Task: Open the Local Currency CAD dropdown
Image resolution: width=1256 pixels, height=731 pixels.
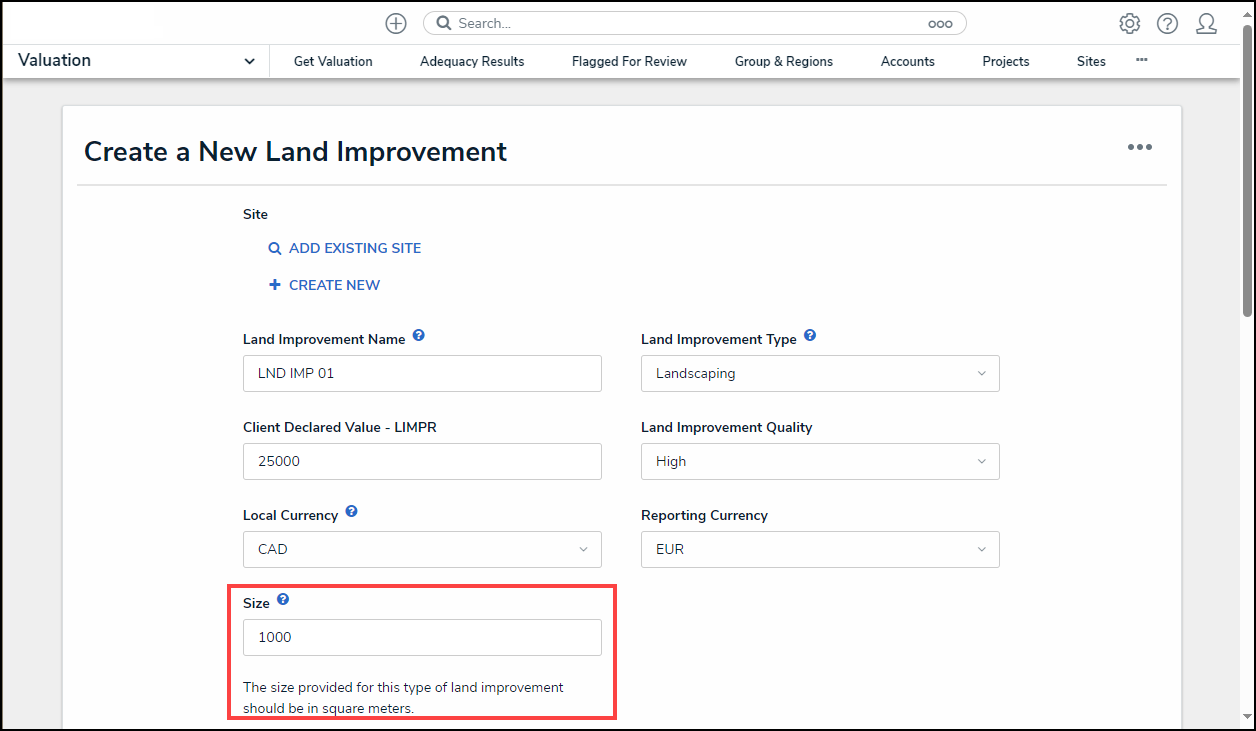Action: point(422,549)
